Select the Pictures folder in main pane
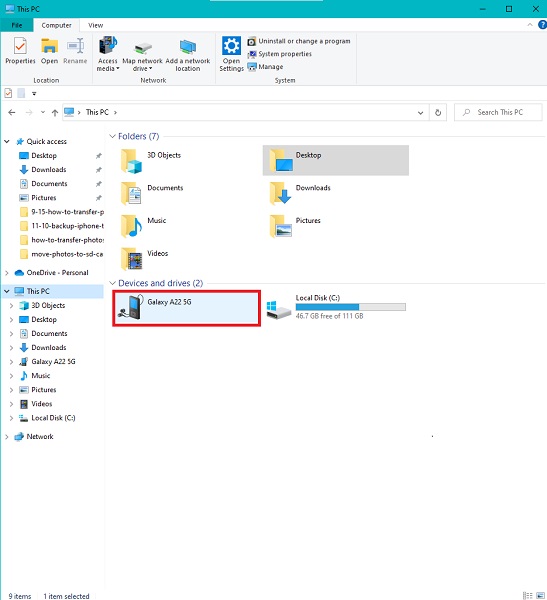Viewport: 547px width, 600px height. tap(336, 226)
